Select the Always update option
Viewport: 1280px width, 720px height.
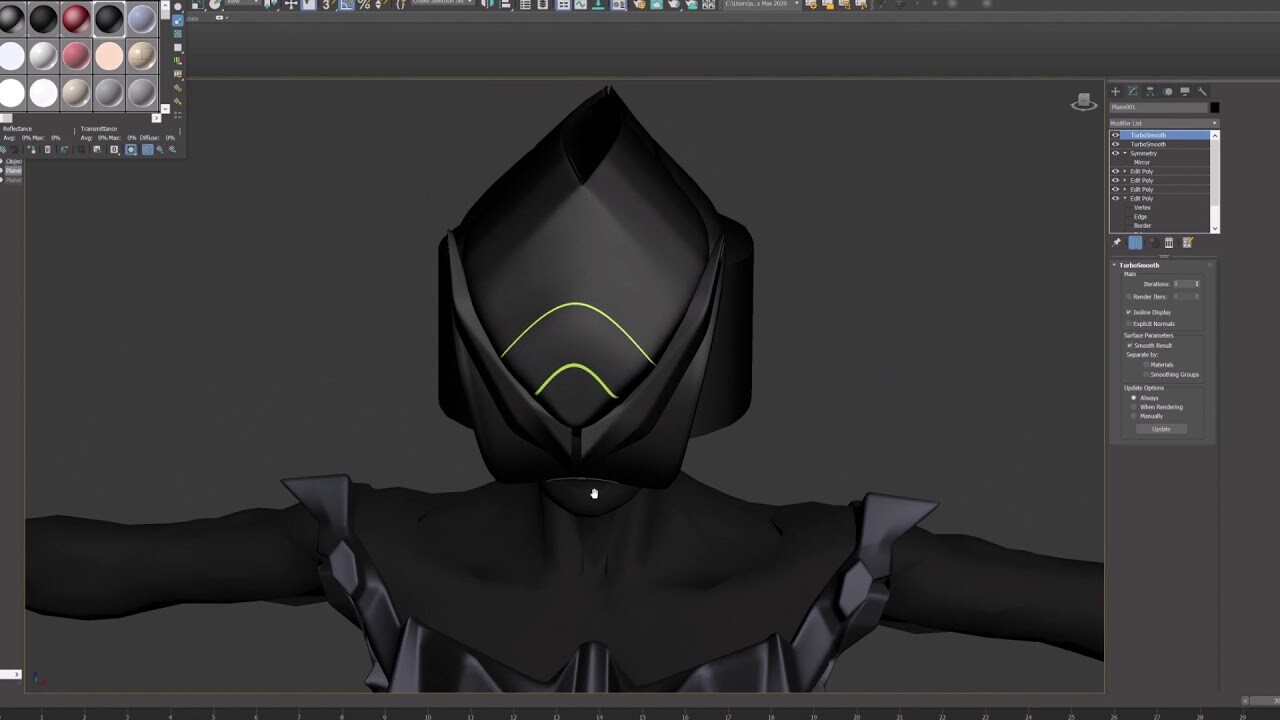point(1134,398)
